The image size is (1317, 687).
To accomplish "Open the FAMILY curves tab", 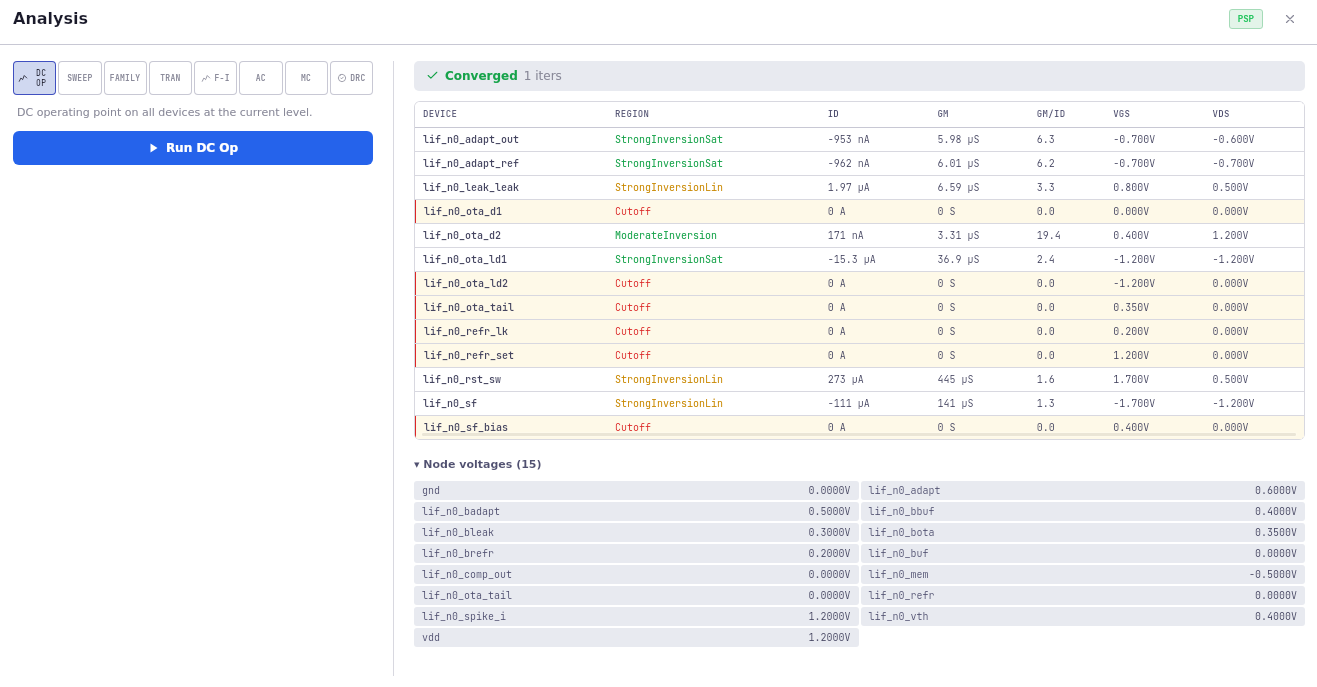I will 125,78.
